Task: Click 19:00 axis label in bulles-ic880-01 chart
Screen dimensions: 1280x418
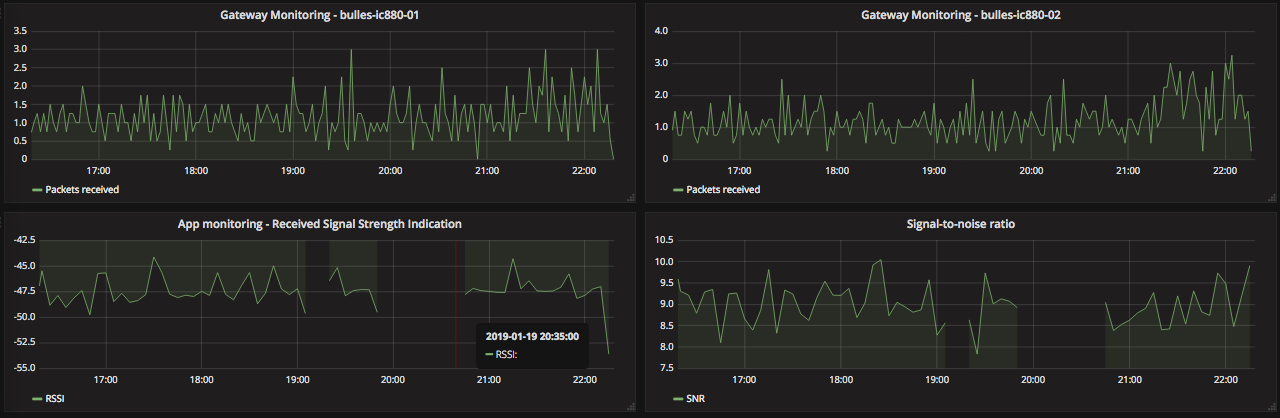Action: click(x=293, y=171)
